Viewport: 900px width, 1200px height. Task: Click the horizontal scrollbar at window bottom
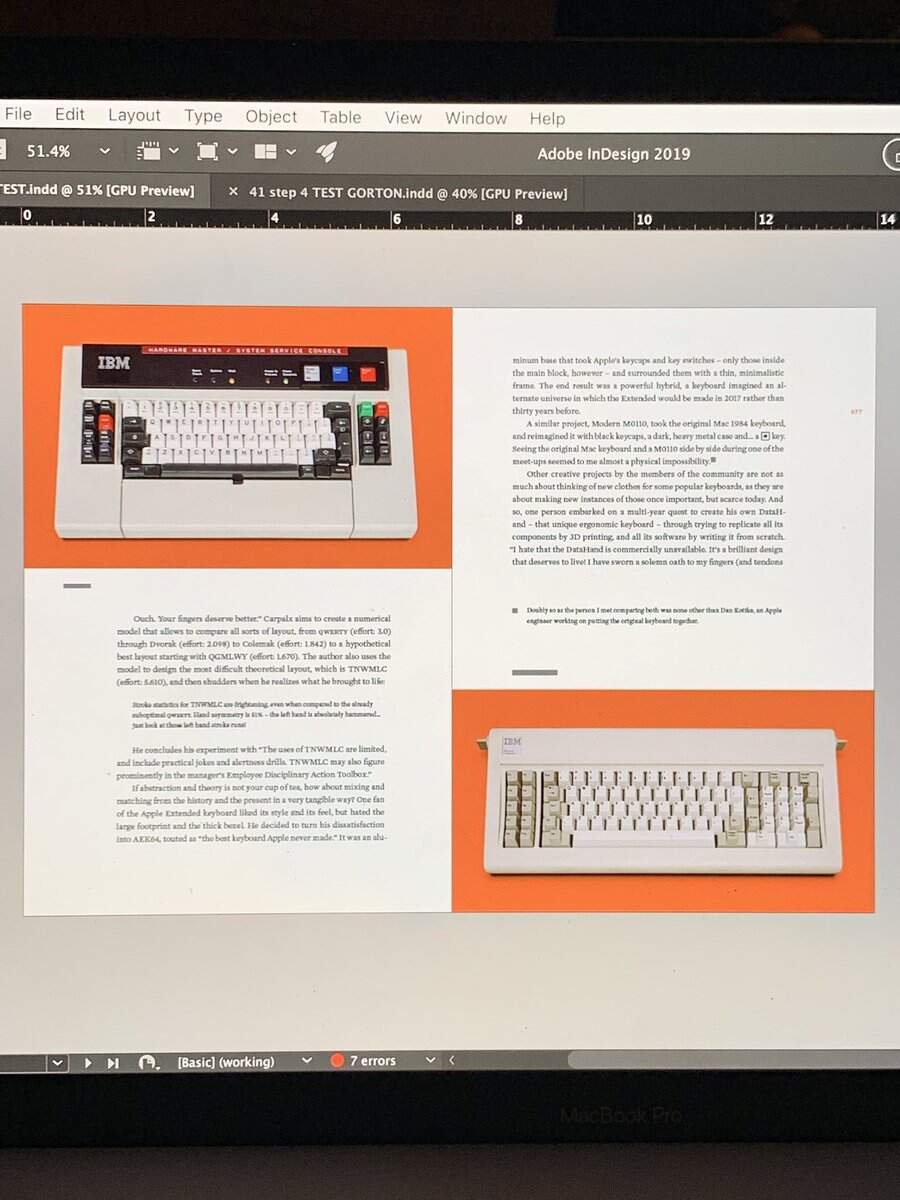click(733, 1059)
